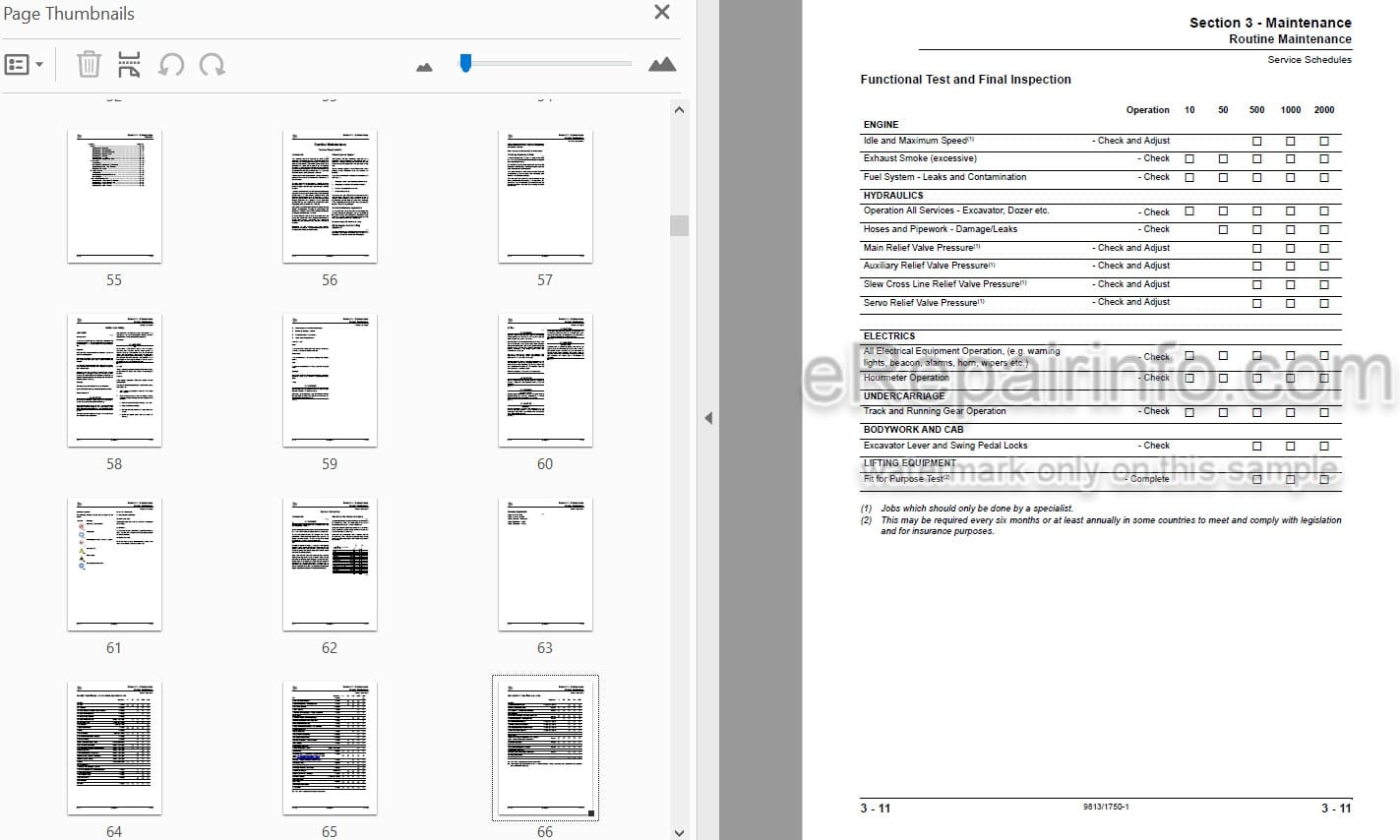
Task: Click the thumbnail size slider handle
Action: click(465, 63)
